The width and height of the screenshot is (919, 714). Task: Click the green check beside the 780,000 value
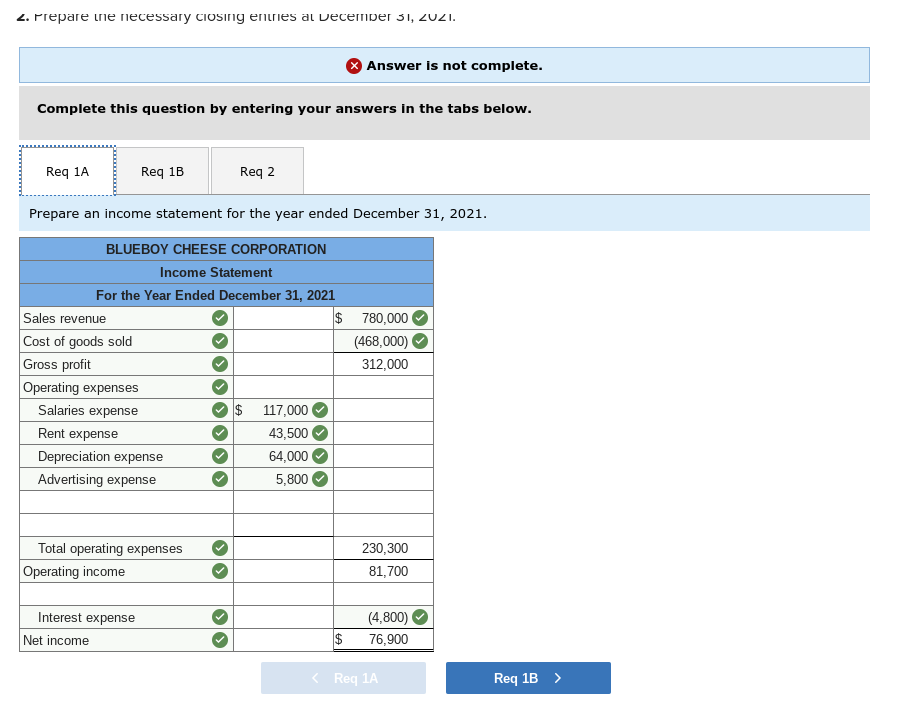pyautogui.click(x=420, y=318)
